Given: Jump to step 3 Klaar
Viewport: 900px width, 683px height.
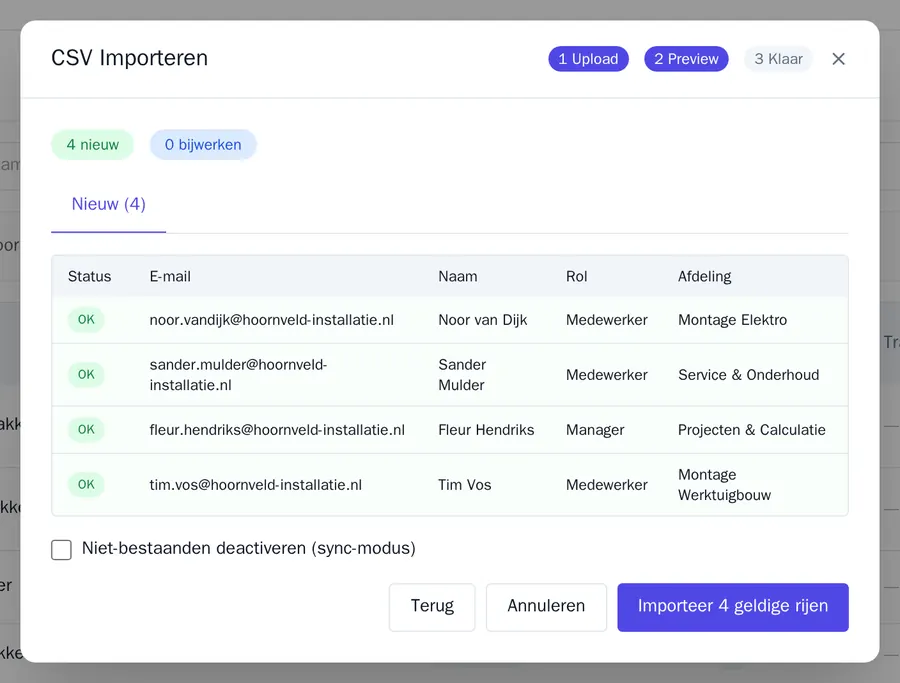Looking at the screenshot, I should click(x=778, y=59).
